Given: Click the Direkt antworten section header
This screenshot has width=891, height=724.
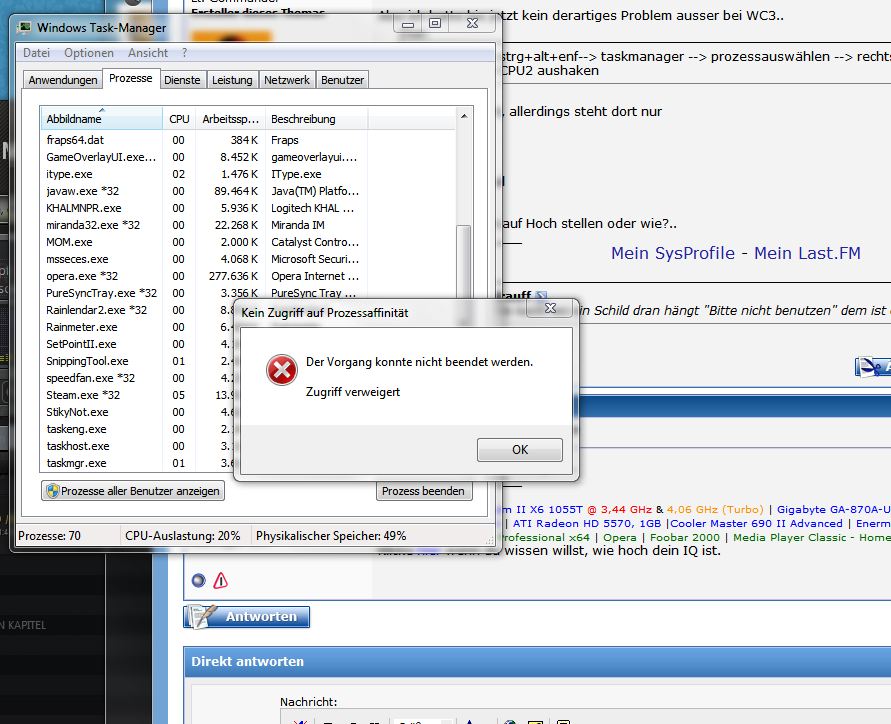Looking at the screenshot, I should pos(247,661).
